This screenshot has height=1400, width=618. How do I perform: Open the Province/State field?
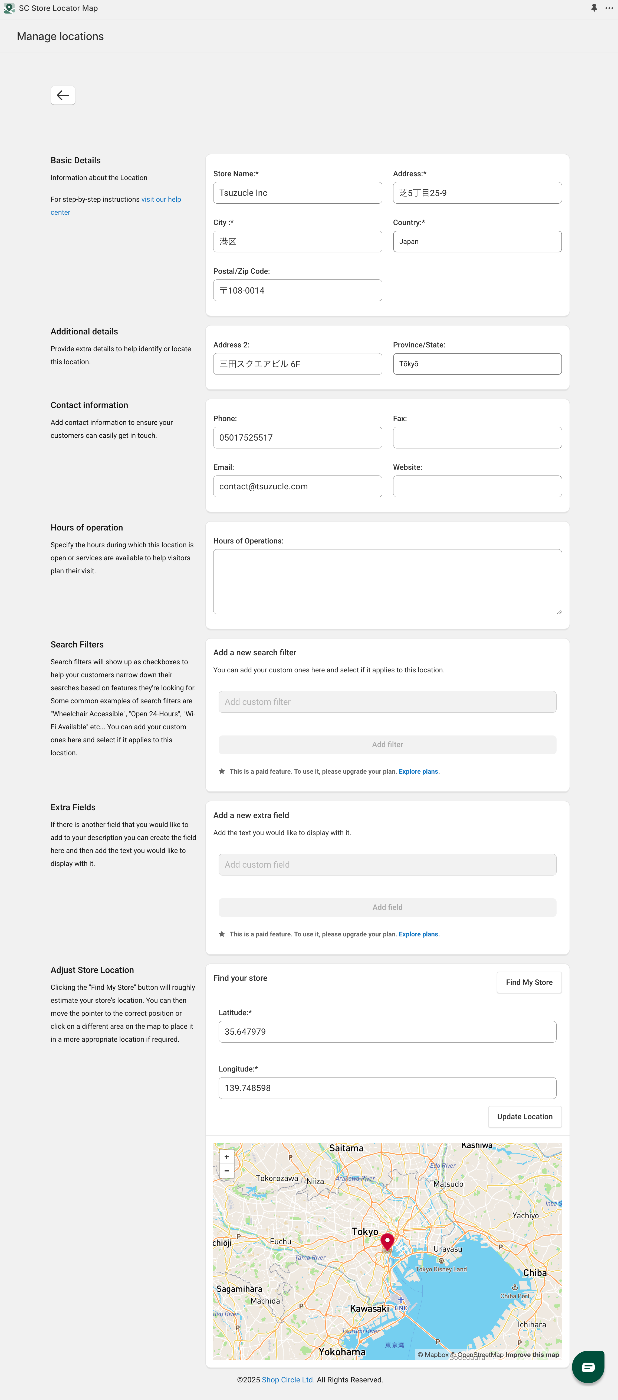coord(477,364)
